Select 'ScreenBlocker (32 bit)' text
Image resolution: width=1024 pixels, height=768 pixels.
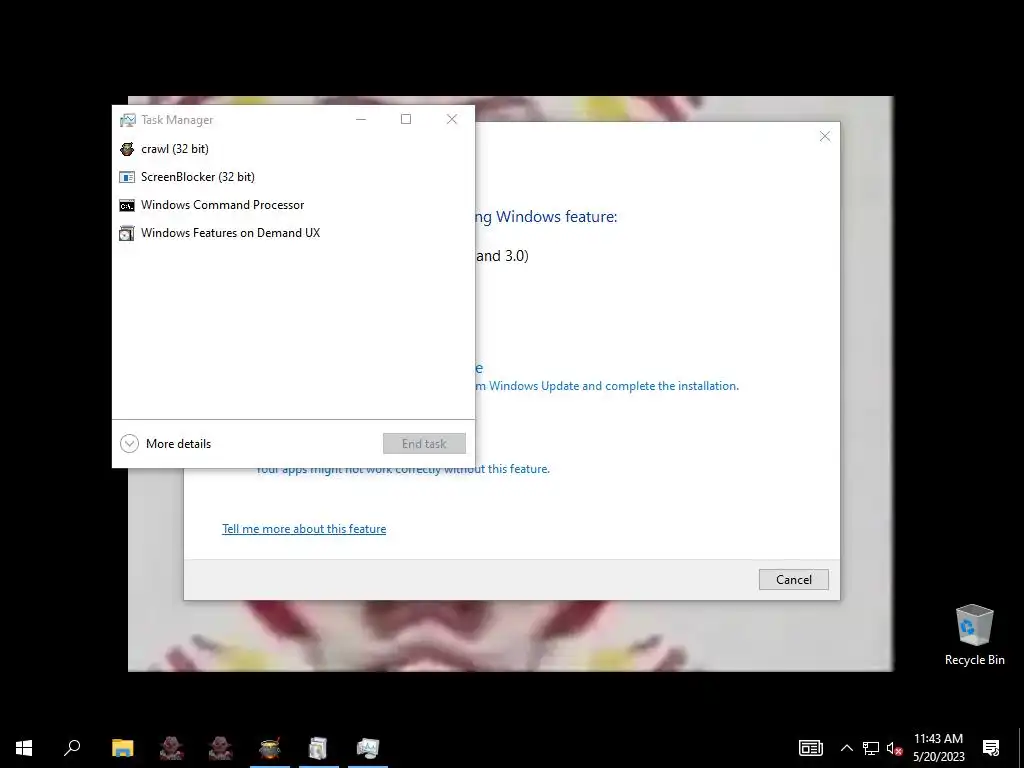point(198,177)
